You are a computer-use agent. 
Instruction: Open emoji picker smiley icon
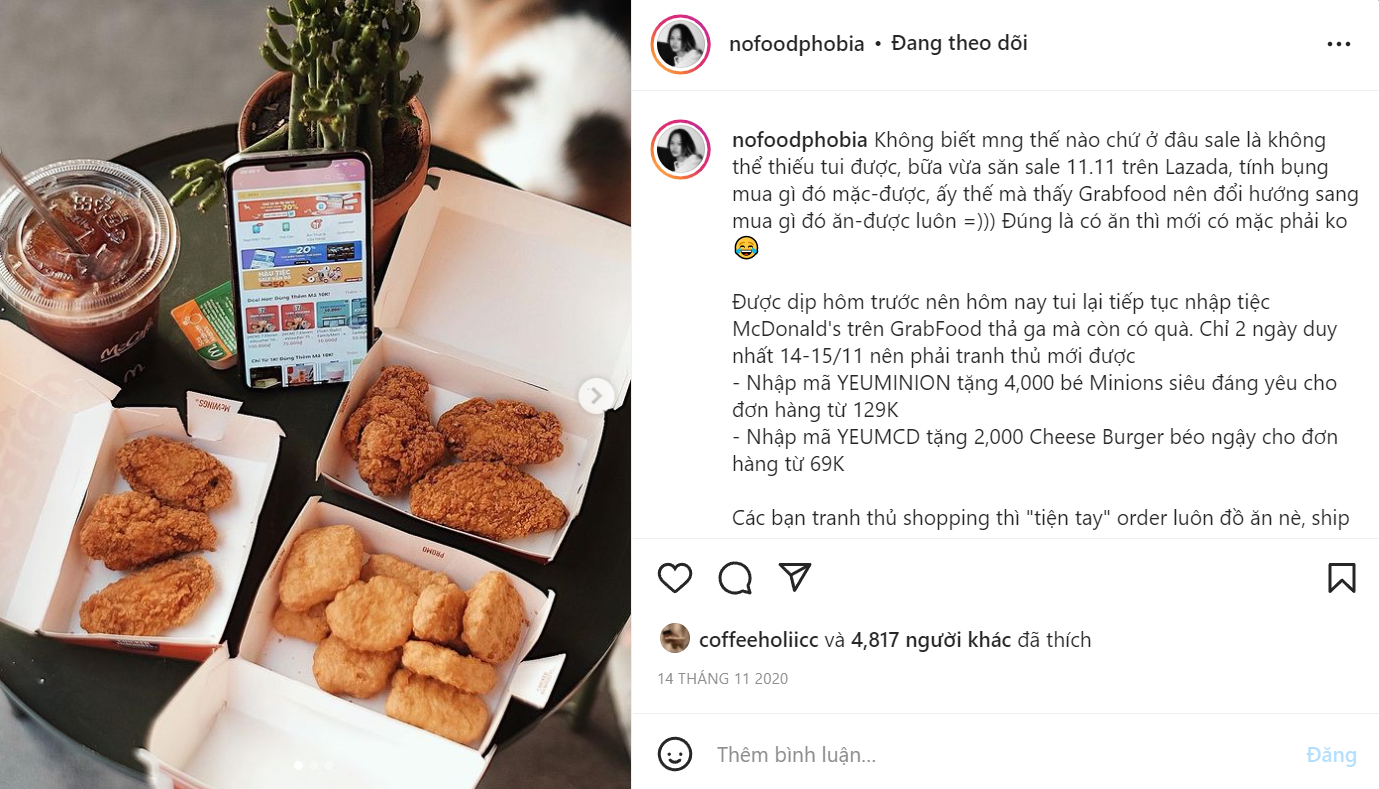[x=675, y=754]
